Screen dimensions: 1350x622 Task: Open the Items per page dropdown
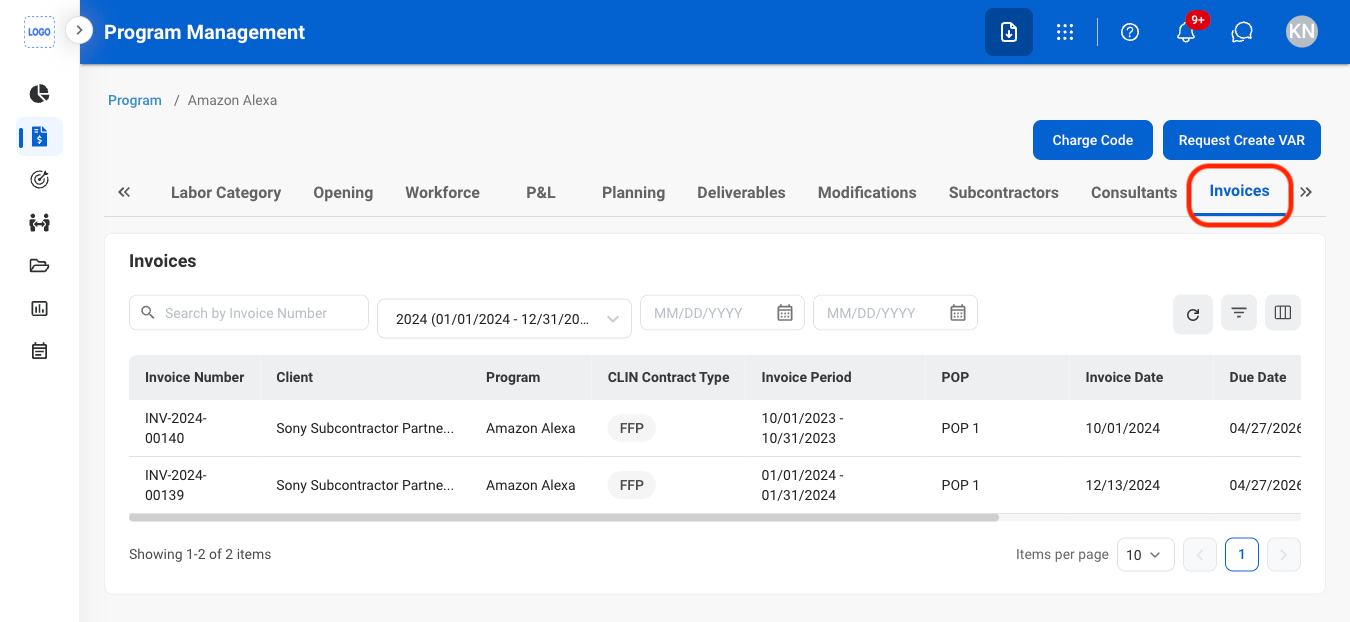click(1145, 554)
